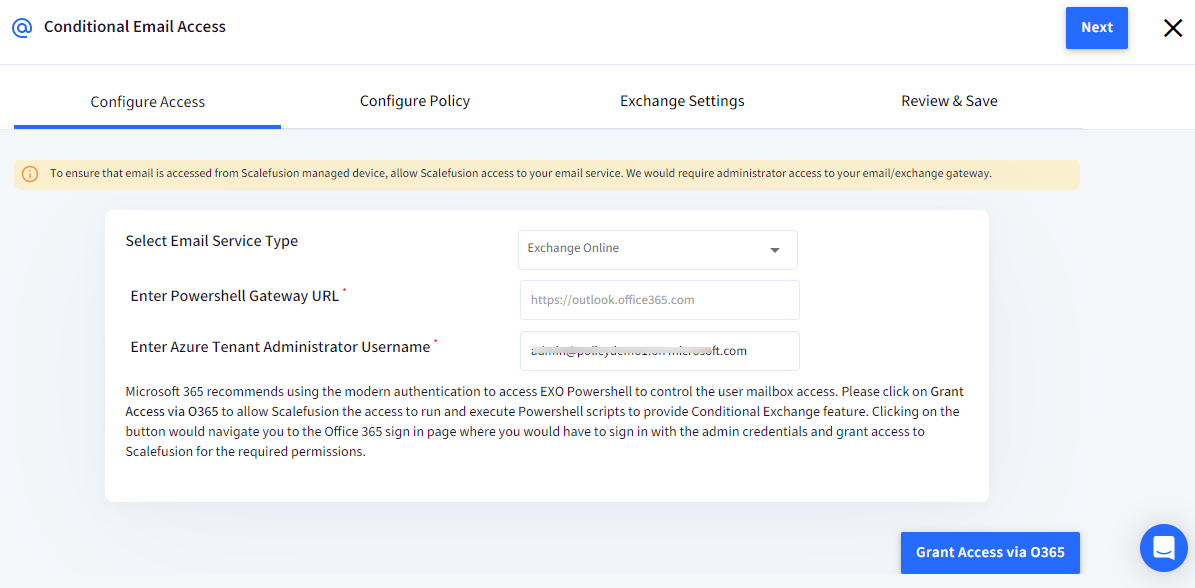Click the yellow Scalefusion access notice text

[521, 174]
